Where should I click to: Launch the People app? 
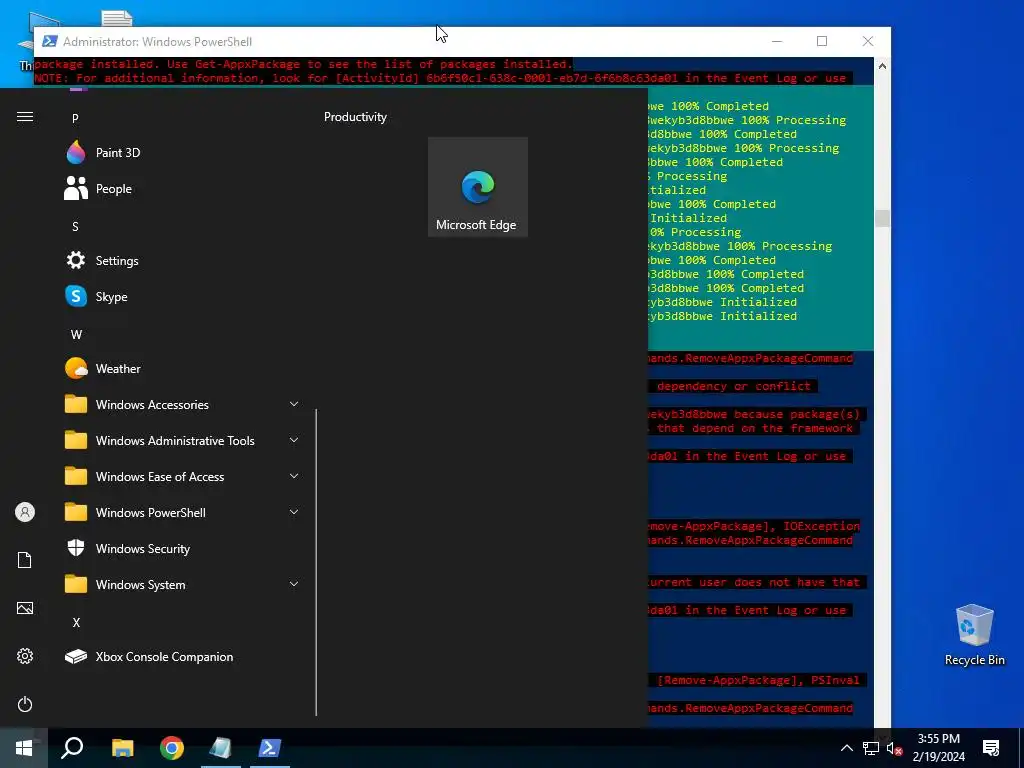tap(183, 189)
